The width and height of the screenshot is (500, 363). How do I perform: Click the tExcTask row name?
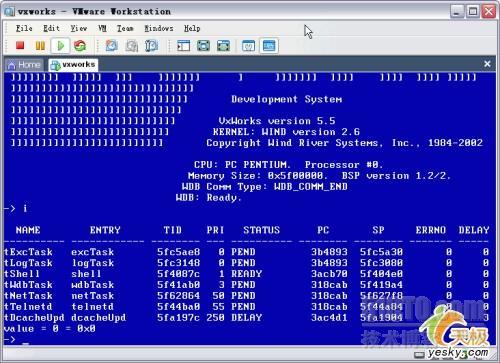click(x=28, y=252)
